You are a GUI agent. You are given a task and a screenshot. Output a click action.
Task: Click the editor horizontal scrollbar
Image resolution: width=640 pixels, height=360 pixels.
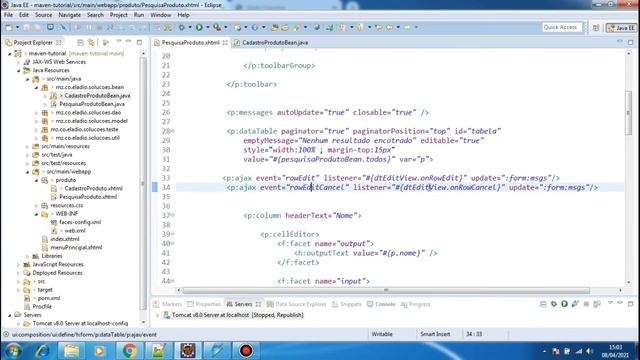[x=386, y=290]
